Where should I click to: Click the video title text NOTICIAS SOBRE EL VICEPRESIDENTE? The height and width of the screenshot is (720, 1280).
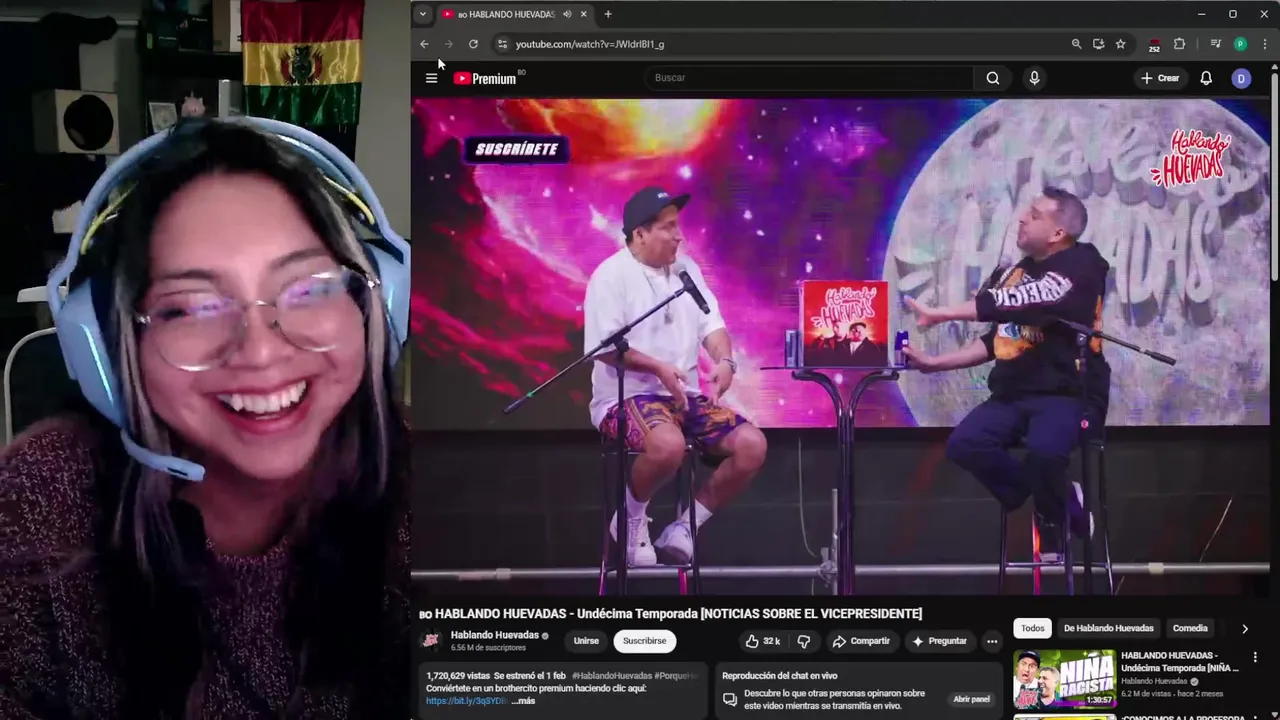[812, 614]
